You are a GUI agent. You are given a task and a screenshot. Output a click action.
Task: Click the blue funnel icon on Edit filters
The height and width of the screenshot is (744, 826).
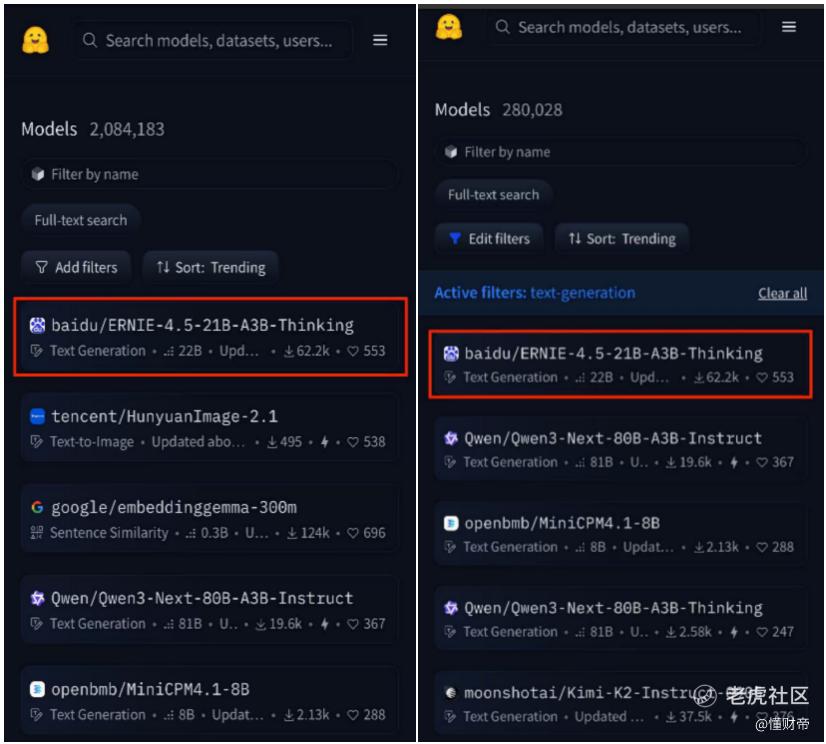click(x=455, y=239)
